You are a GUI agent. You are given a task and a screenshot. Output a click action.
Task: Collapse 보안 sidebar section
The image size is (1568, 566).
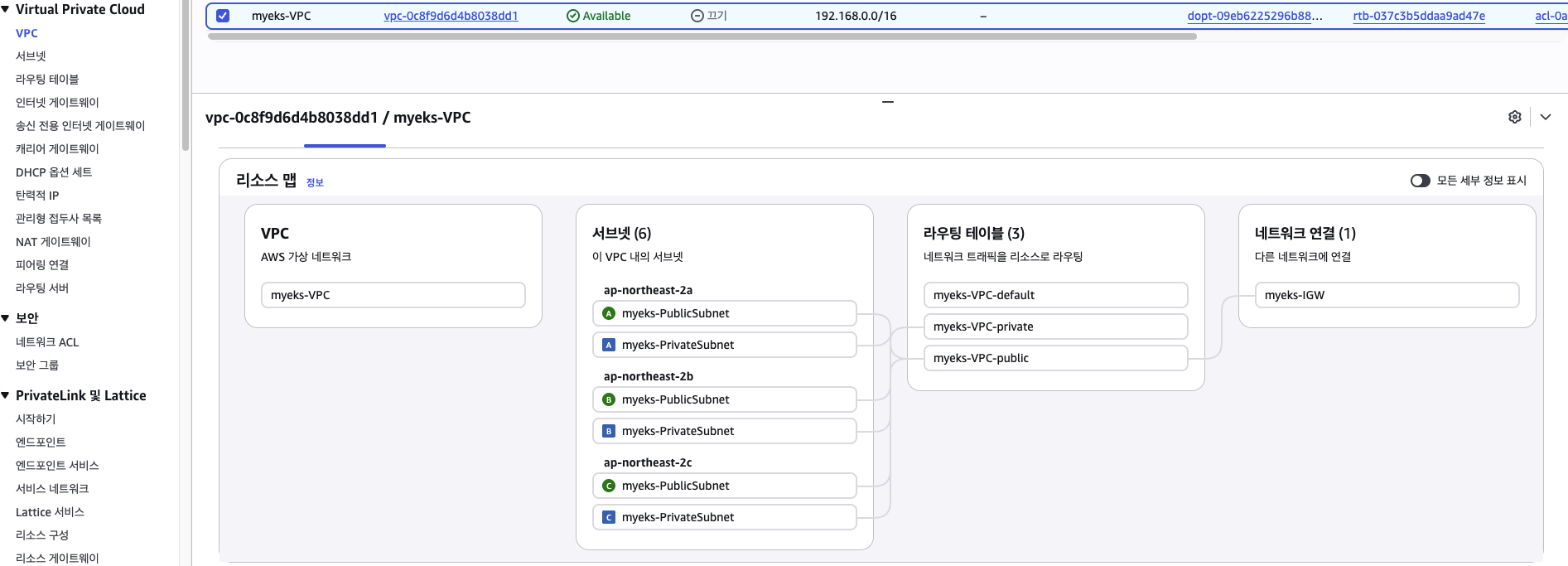coord(6,318)
